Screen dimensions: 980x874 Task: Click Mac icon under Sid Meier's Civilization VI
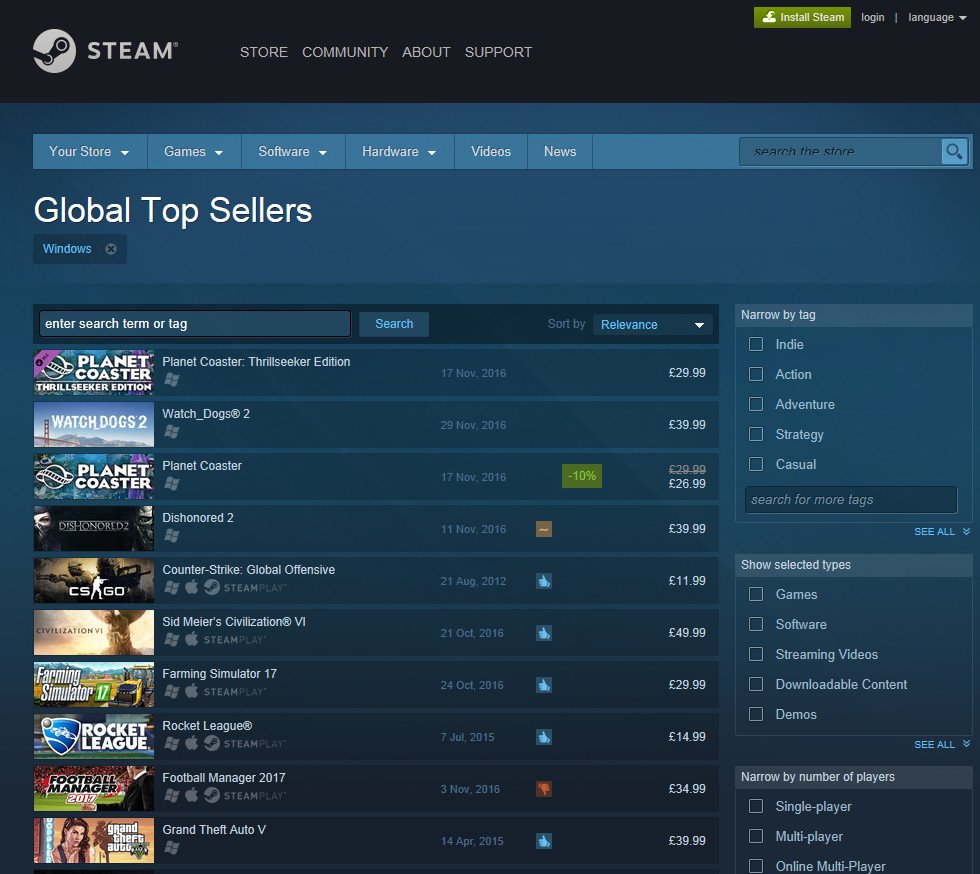(192, 638)
